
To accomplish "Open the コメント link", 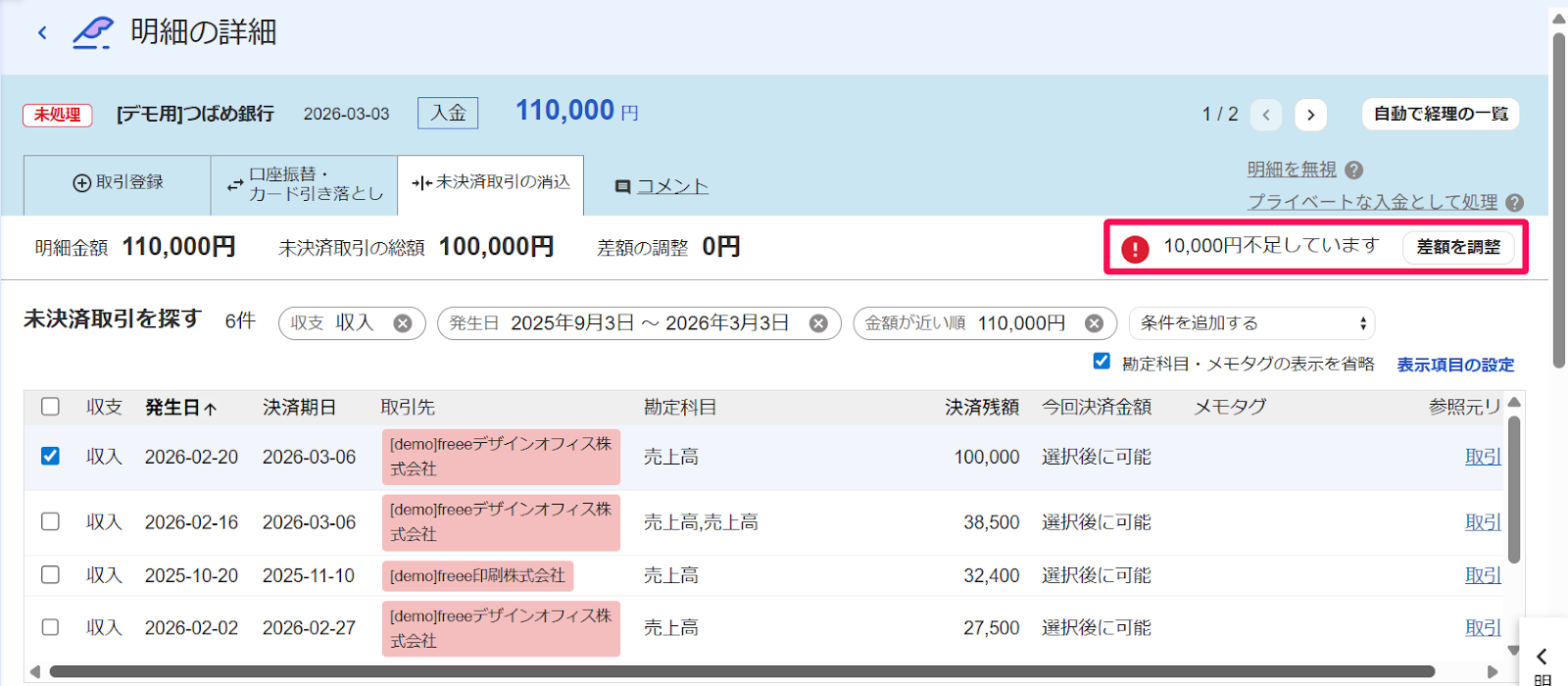I will coord(661,186).
